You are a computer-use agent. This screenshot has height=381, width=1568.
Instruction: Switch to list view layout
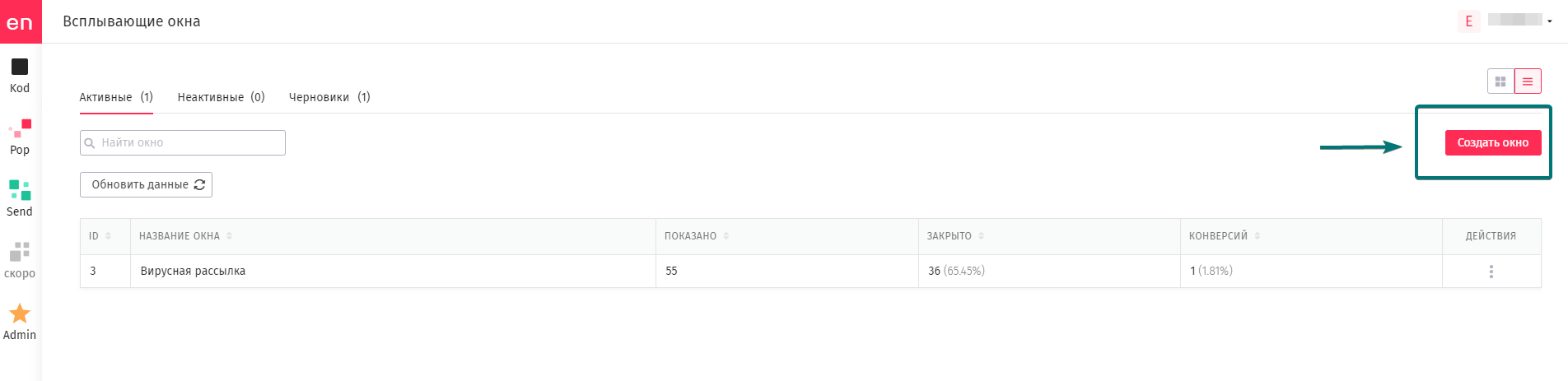point(1528,81)
